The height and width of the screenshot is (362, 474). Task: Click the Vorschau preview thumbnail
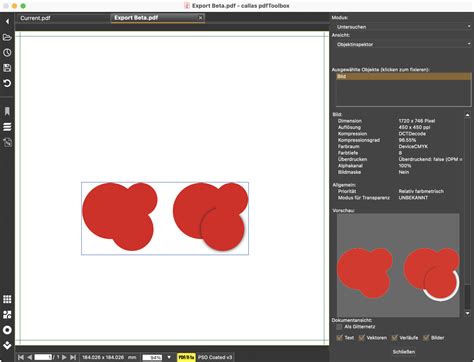(x=398, y=265)
